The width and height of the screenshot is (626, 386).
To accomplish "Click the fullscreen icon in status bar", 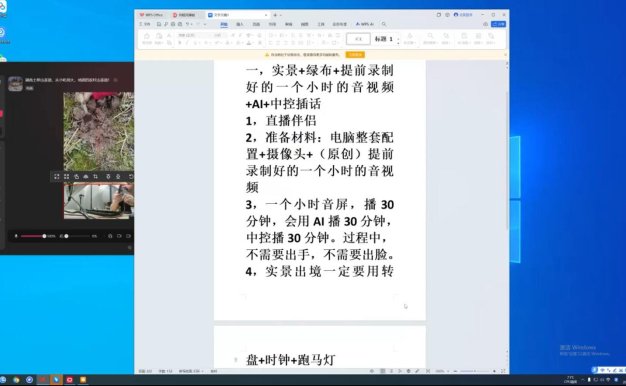I will 503,371.
